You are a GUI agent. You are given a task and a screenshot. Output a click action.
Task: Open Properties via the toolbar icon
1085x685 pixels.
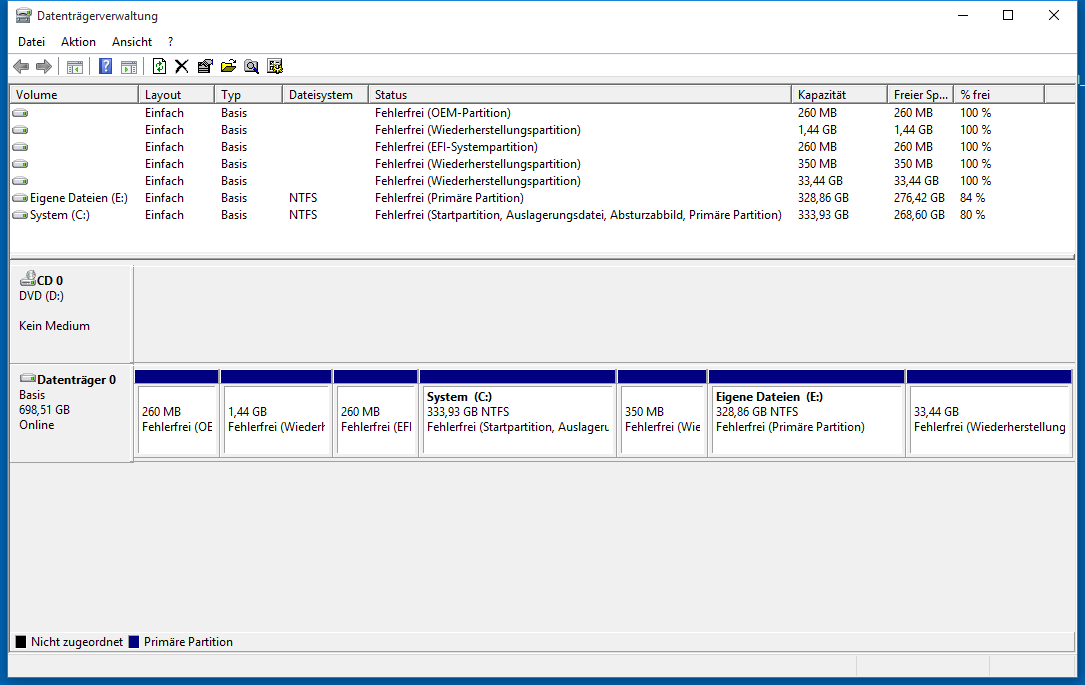(x=205, y=67)
